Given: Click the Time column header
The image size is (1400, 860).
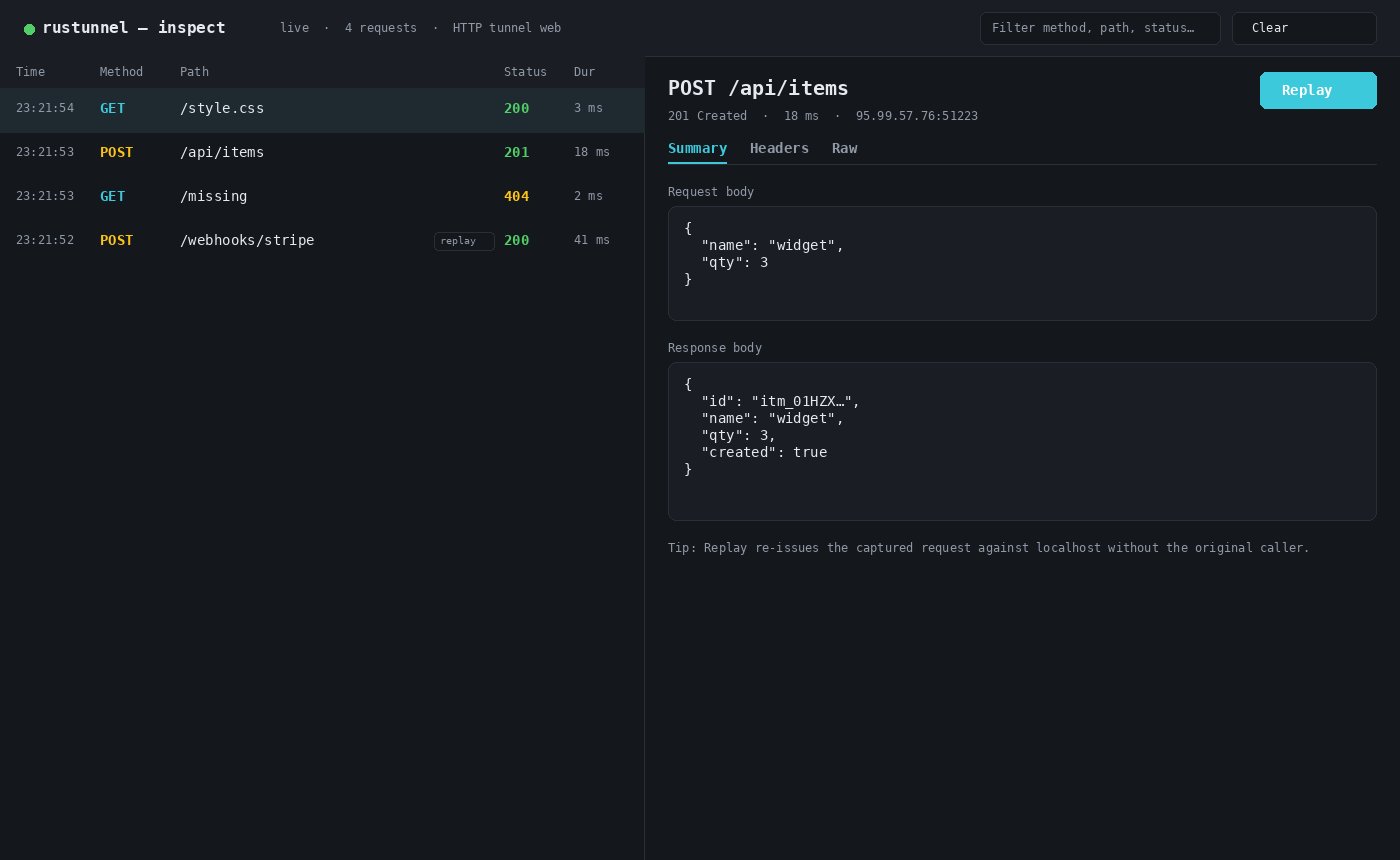Looking at the screenshot, I should pos(30,72).
